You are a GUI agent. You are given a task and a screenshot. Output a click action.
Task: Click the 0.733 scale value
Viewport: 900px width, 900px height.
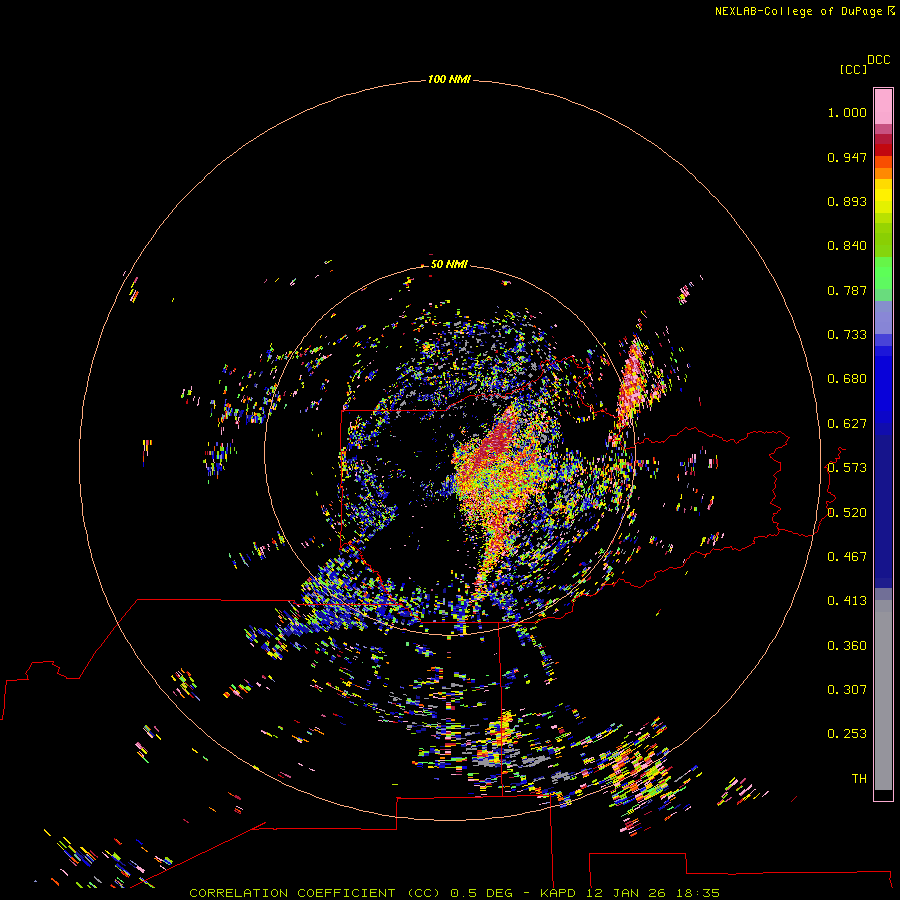(847, 335)
